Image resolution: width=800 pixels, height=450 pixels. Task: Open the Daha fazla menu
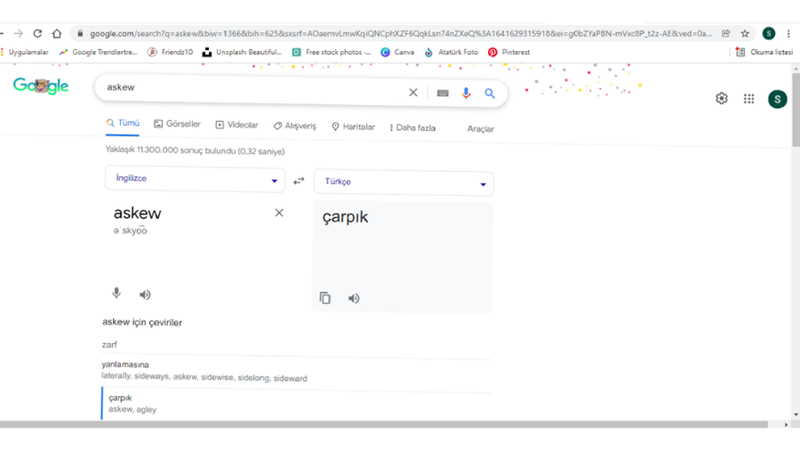pyautogui.click(x=411, y=128)
